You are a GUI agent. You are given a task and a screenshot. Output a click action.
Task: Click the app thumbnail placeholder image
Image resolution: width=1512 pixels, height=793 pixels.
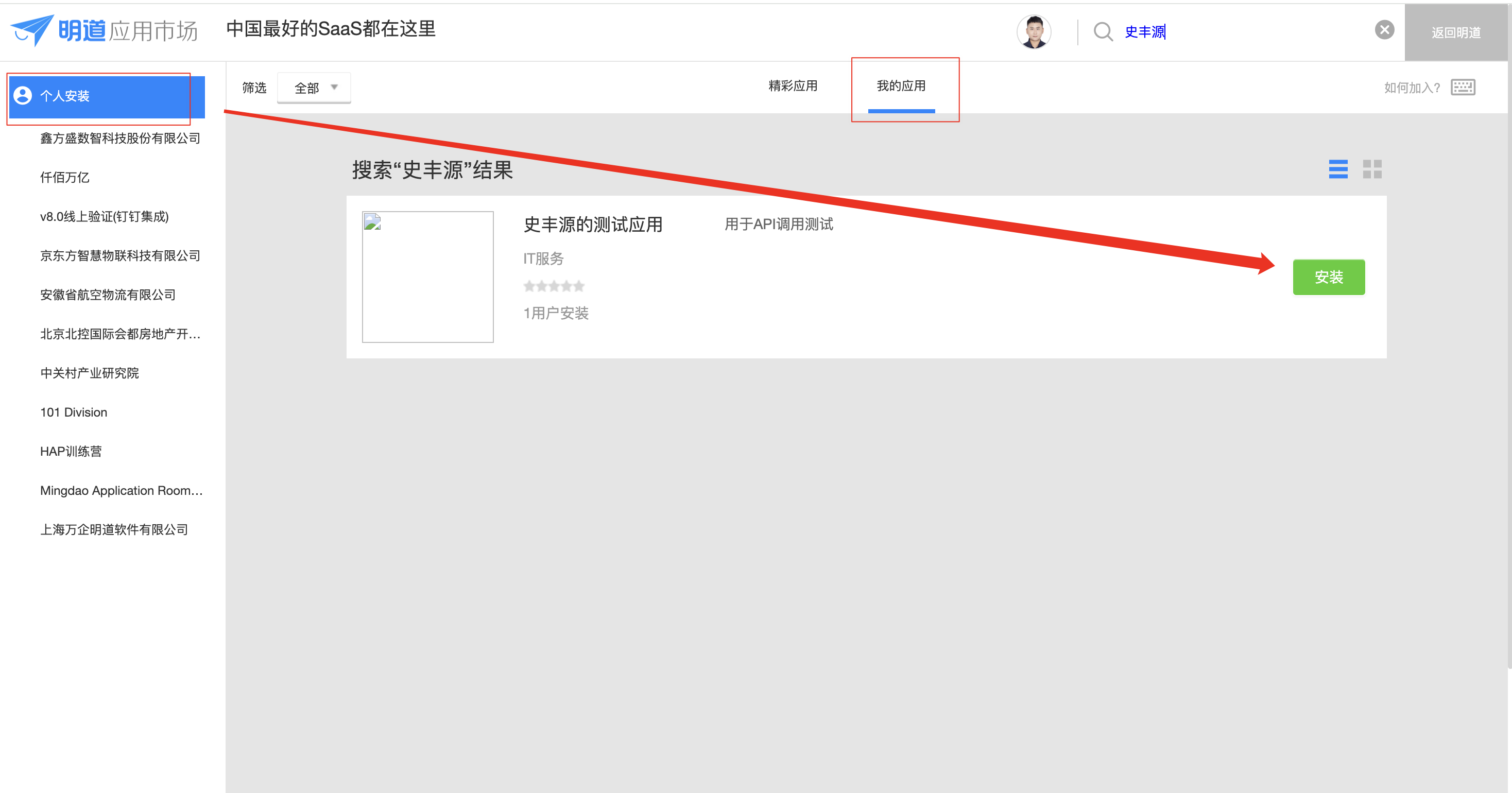pos(427,277)
